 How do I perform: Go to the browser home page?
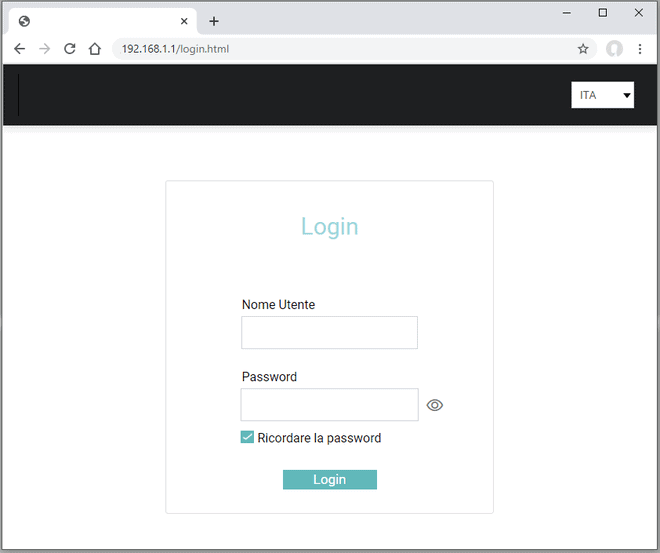pos(94,48)
